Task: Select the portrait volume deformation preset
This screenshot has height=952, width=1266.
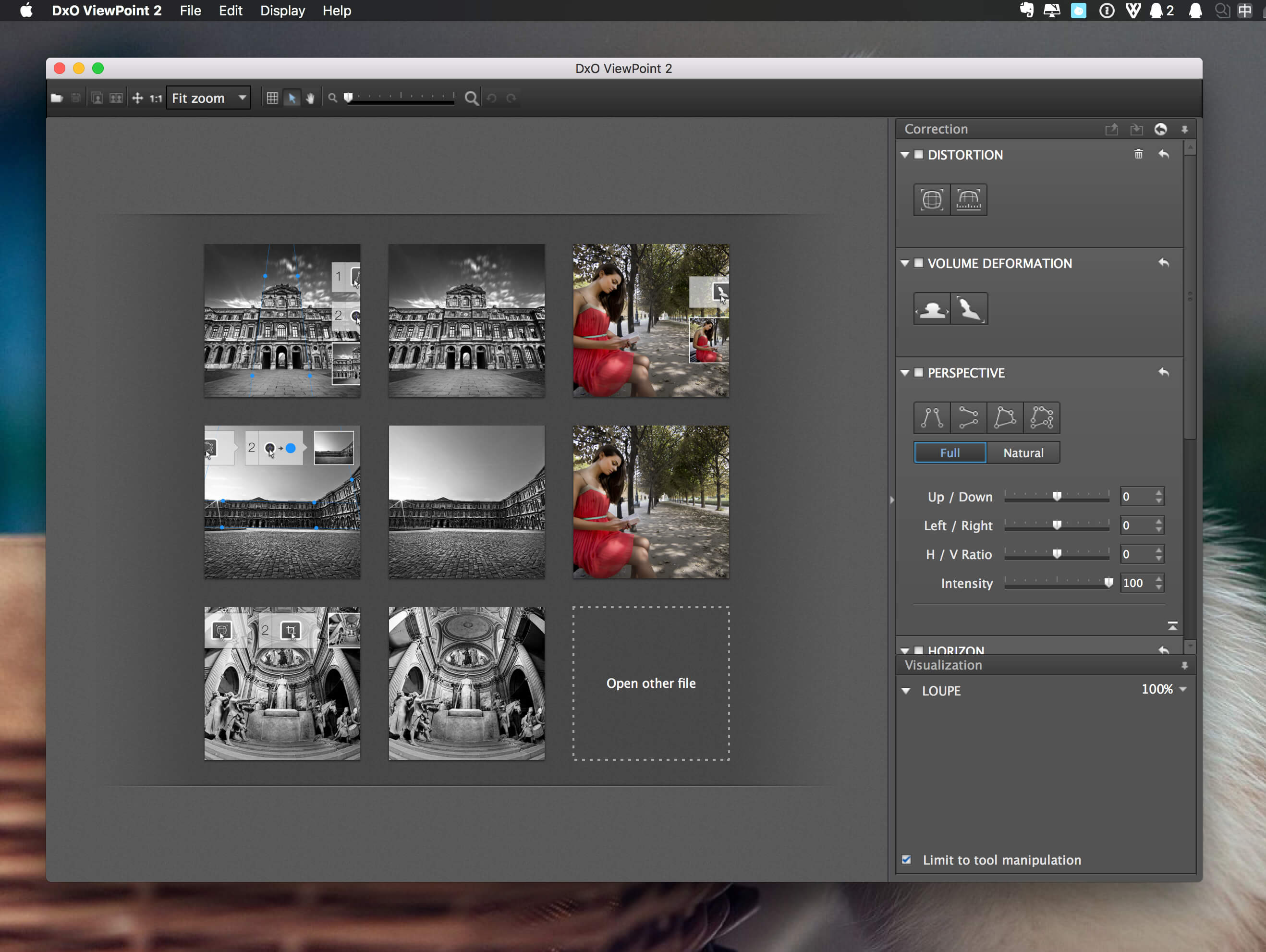Action: [931, 308]
